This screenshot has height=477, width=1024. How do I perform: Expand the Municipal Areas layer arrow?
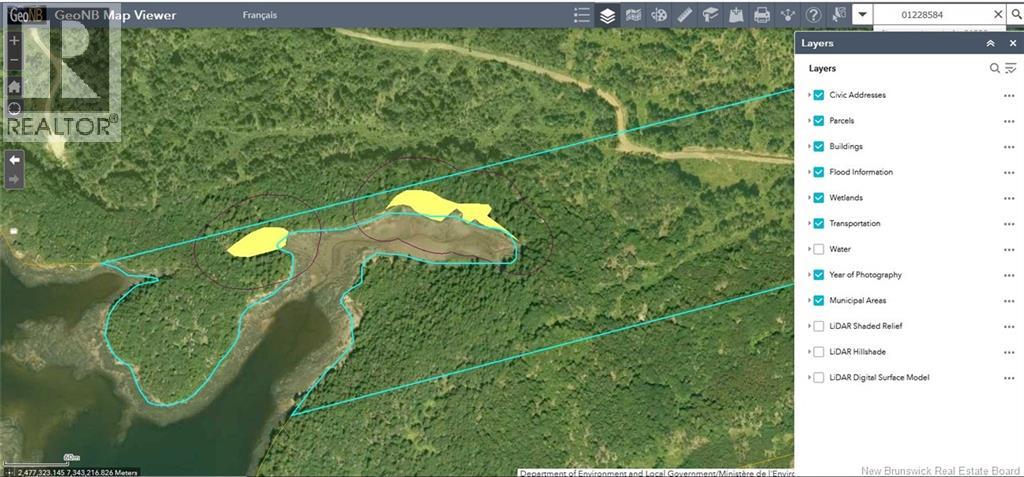coord(809,301)
